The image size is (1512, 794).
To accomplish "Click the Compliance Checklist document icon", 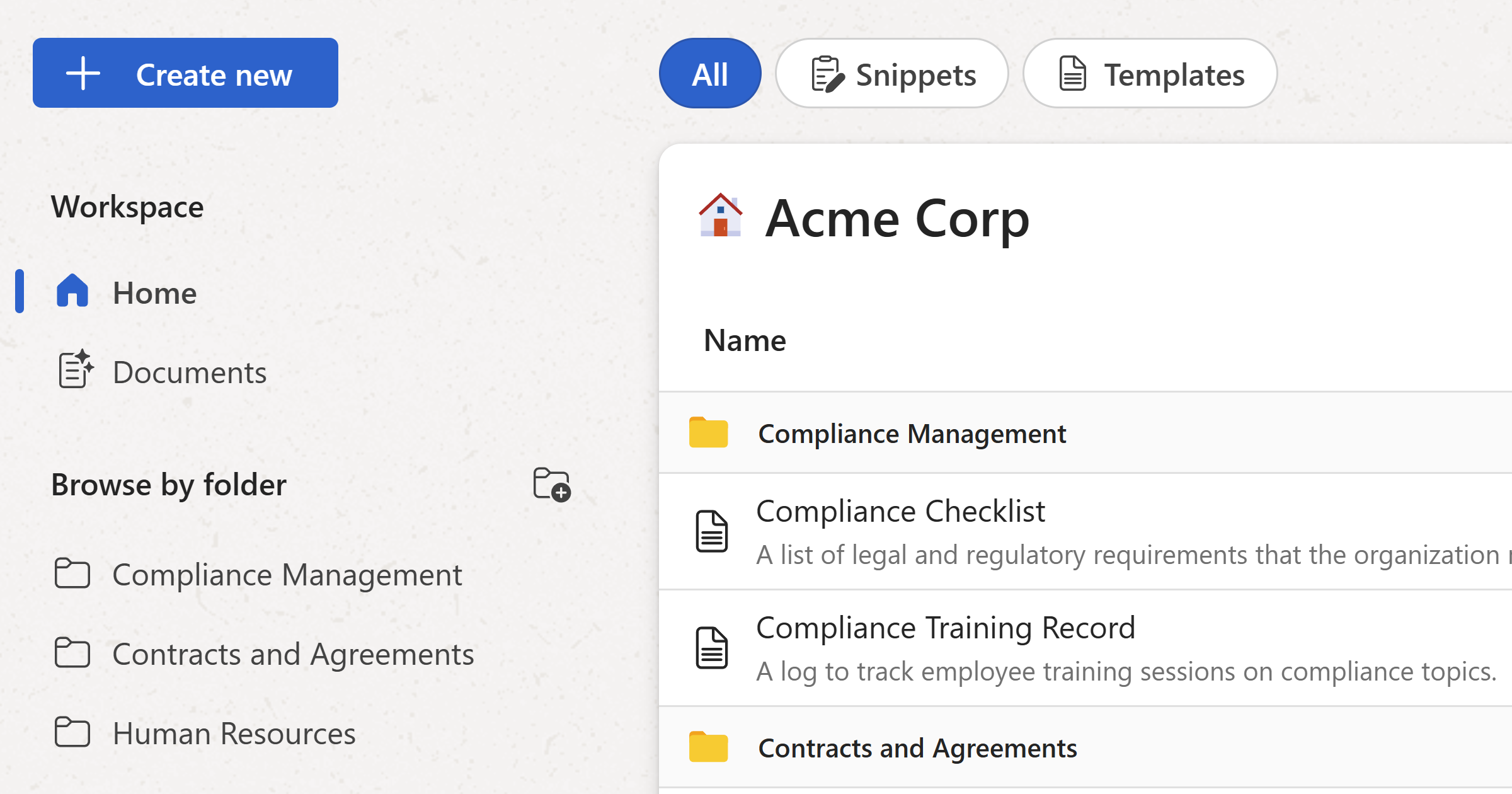I will (712, 531).
